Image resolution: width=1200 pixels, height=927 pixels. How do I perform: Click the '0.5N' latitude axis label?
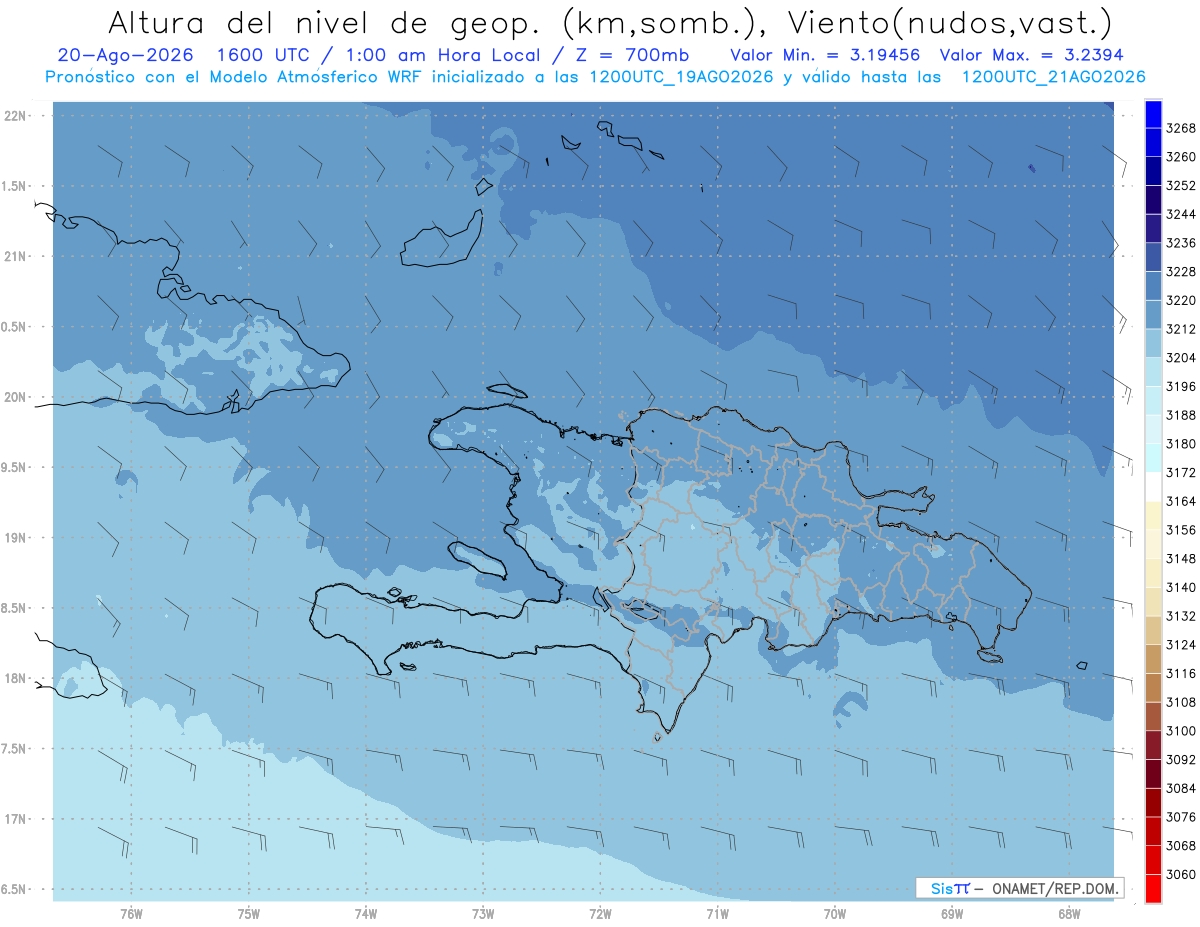pos(15,327)
